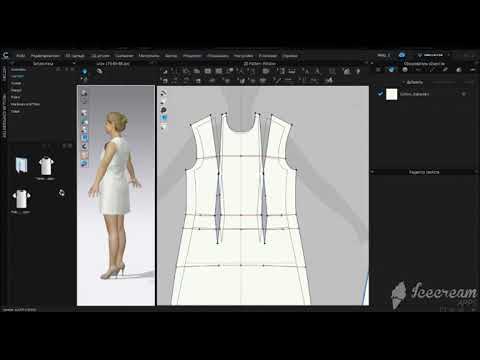Select the default fabric name in object browser
The height and width of the screenshot is (360, 480).
pos(414,94)
